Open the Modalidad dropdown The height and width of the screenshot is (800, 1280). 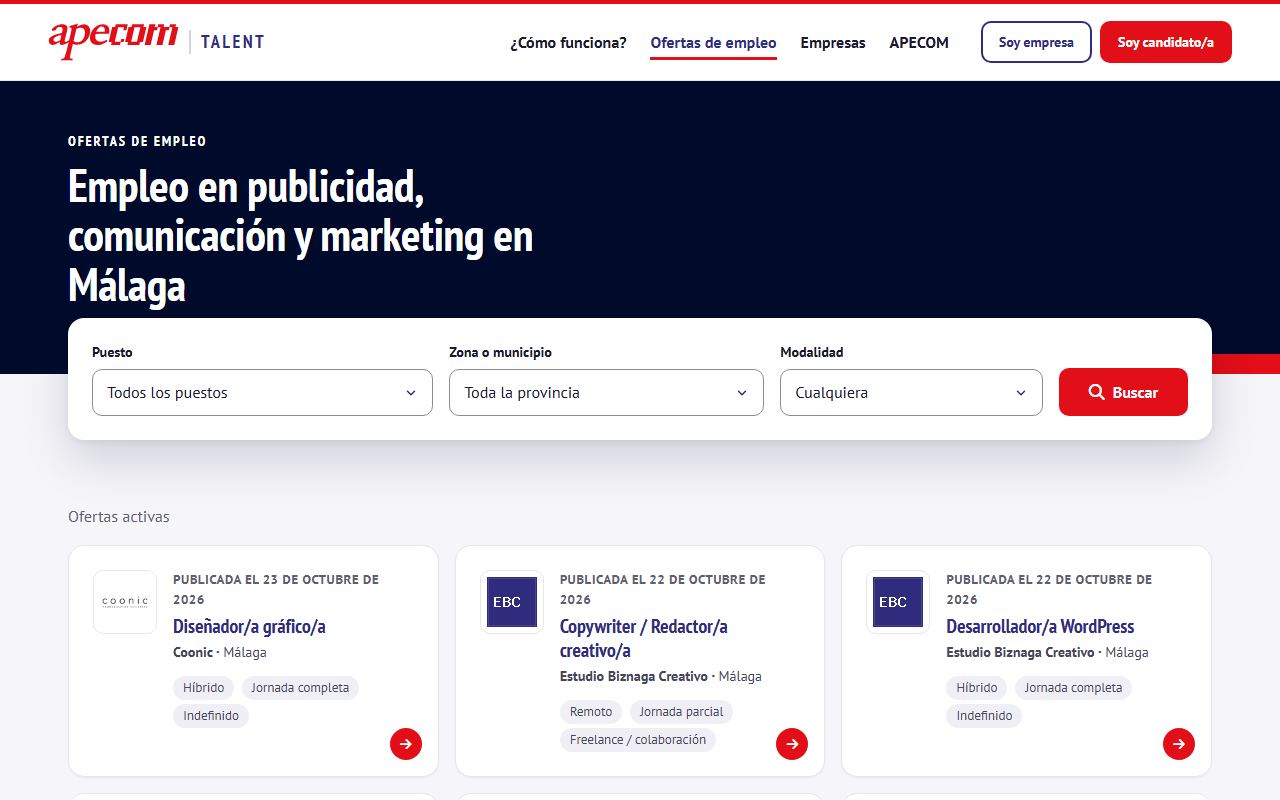click(x=911, y=393)
